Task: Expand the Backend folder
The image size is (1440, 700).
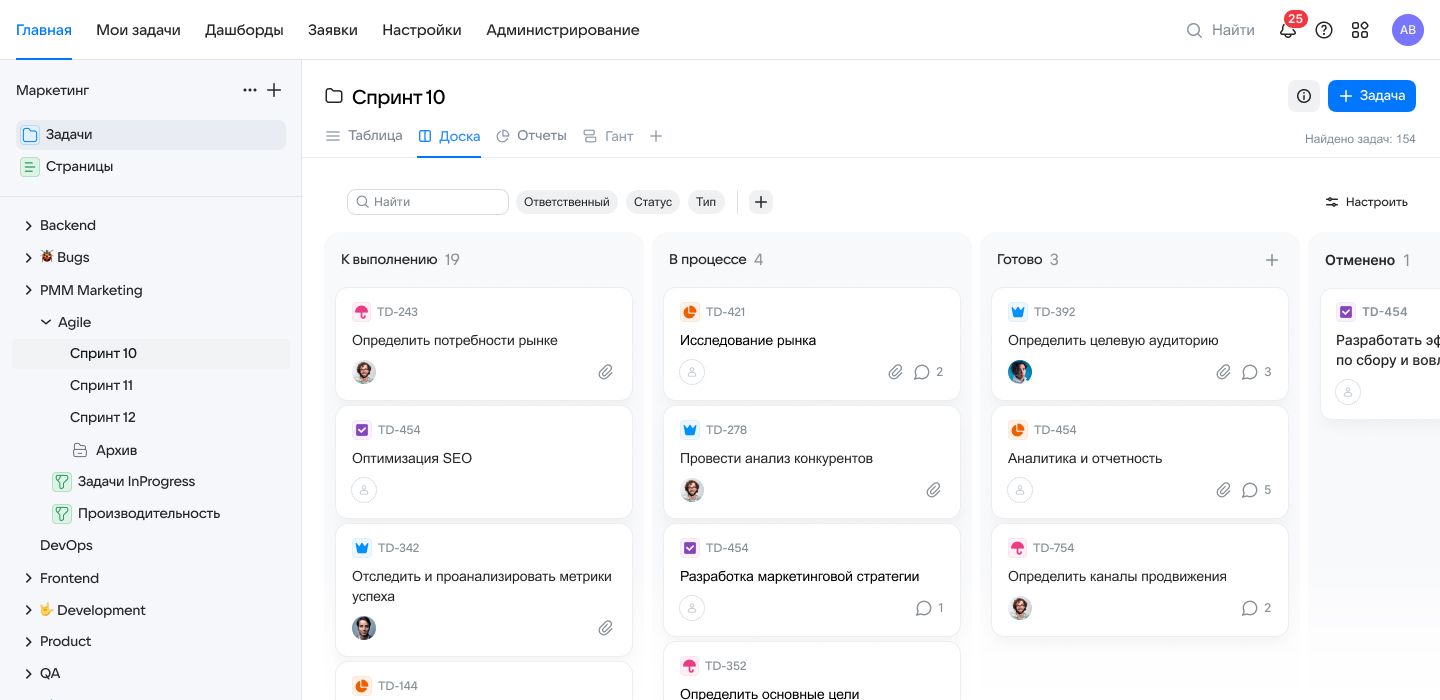Action: pyautogui.click(x=28, y=226)
